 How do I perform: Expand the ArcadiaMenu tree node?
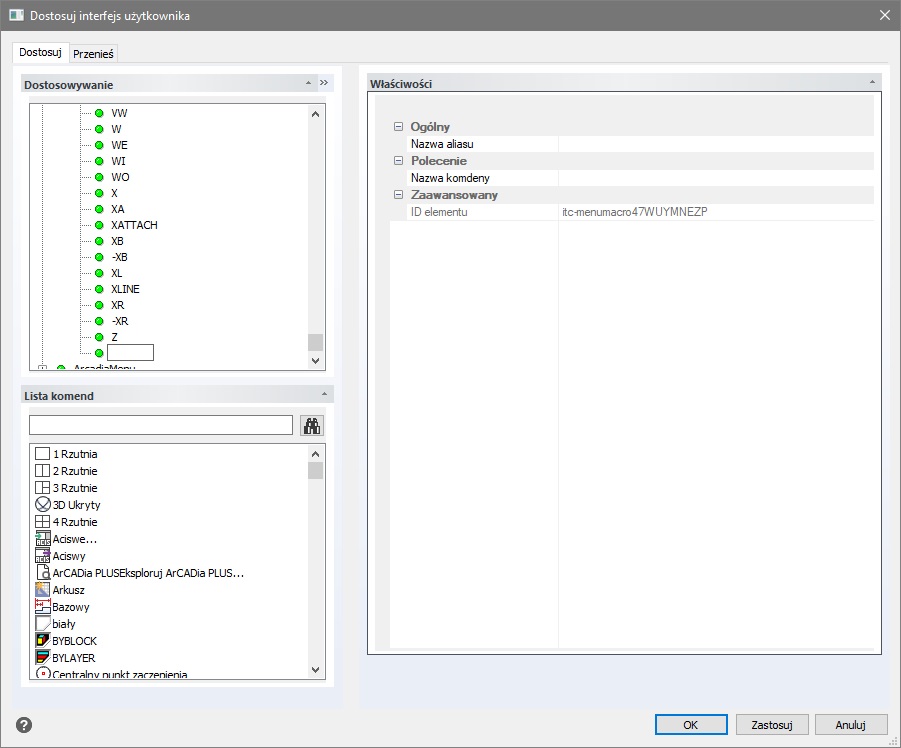42,369
